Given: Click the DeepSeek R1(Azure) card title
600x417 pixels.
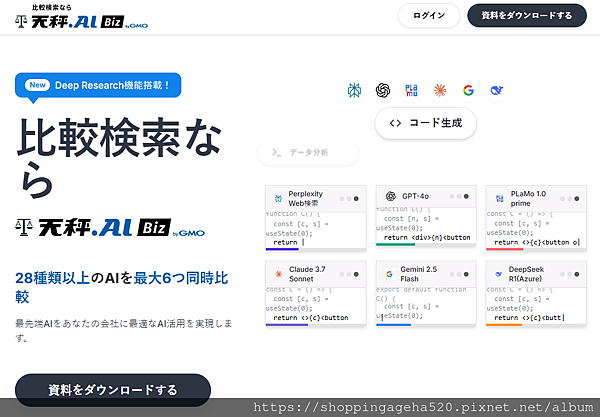Looking at the screenshot, I should point(526,274).
